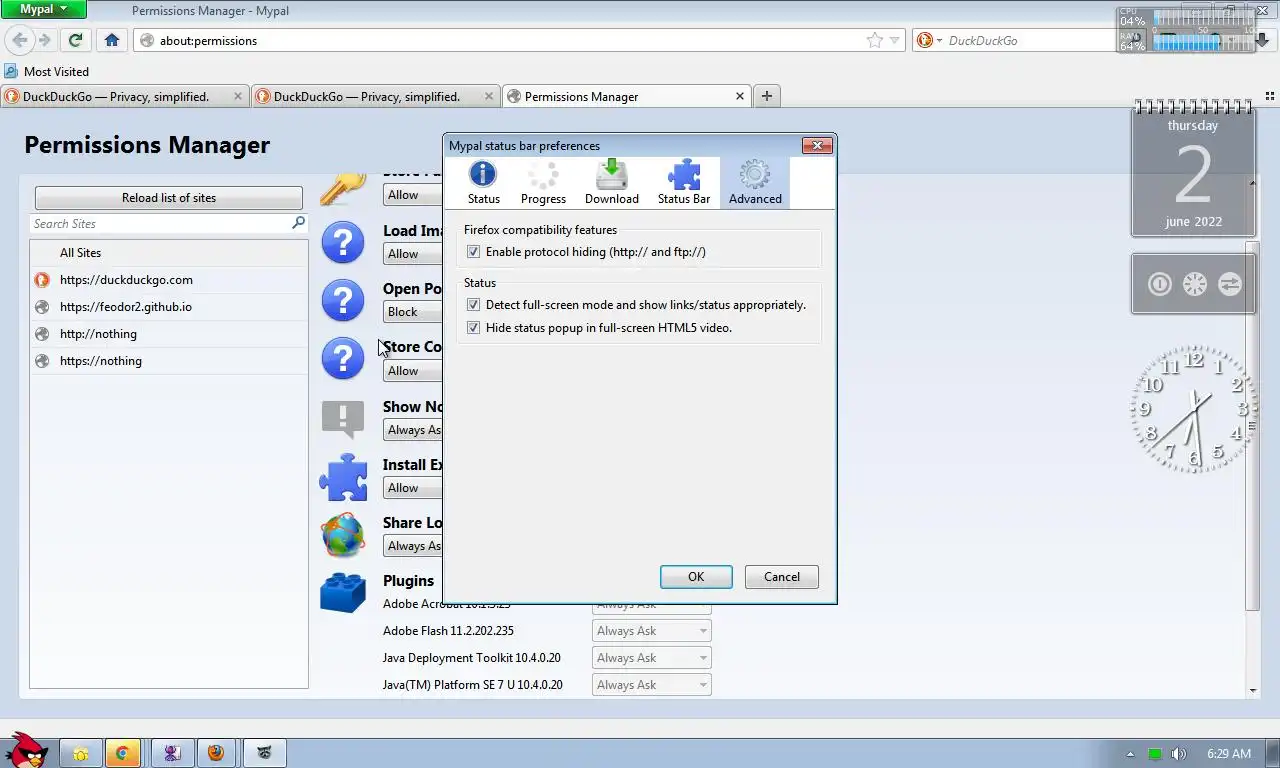Toggle Detect full-screen mode checkbox
Viewport: 1280px width, 768px height.
[473, 305]
